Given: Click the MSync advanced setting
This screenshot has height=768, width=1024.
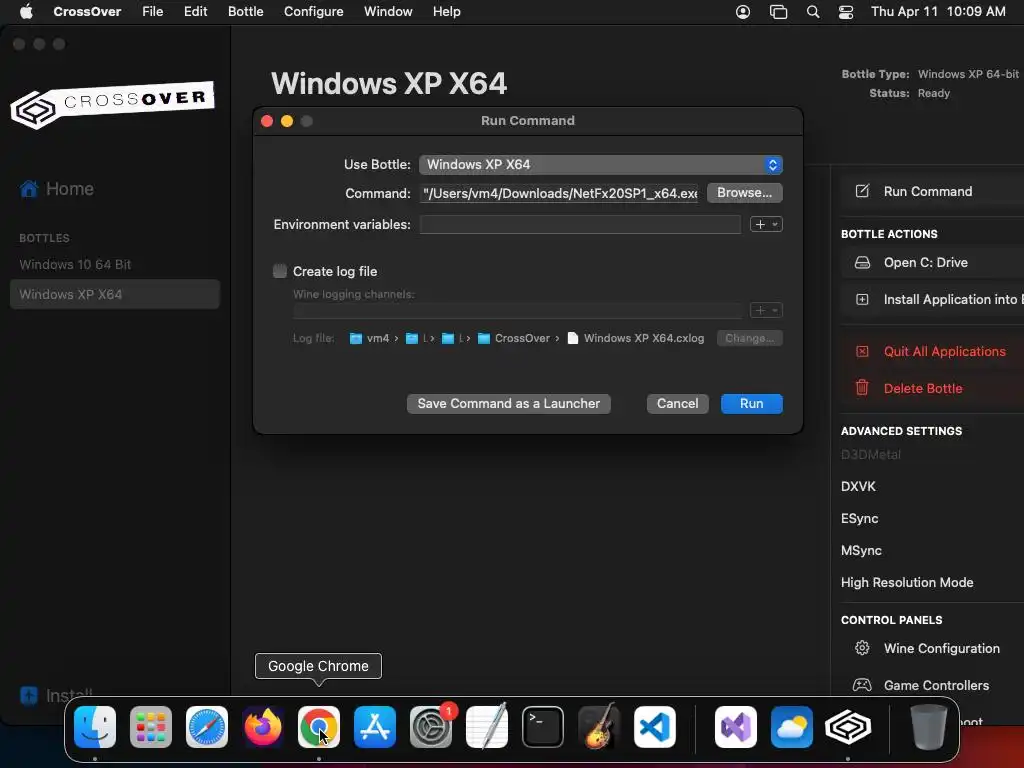Looking at the screenshot, I should click(x=861, y=551).
